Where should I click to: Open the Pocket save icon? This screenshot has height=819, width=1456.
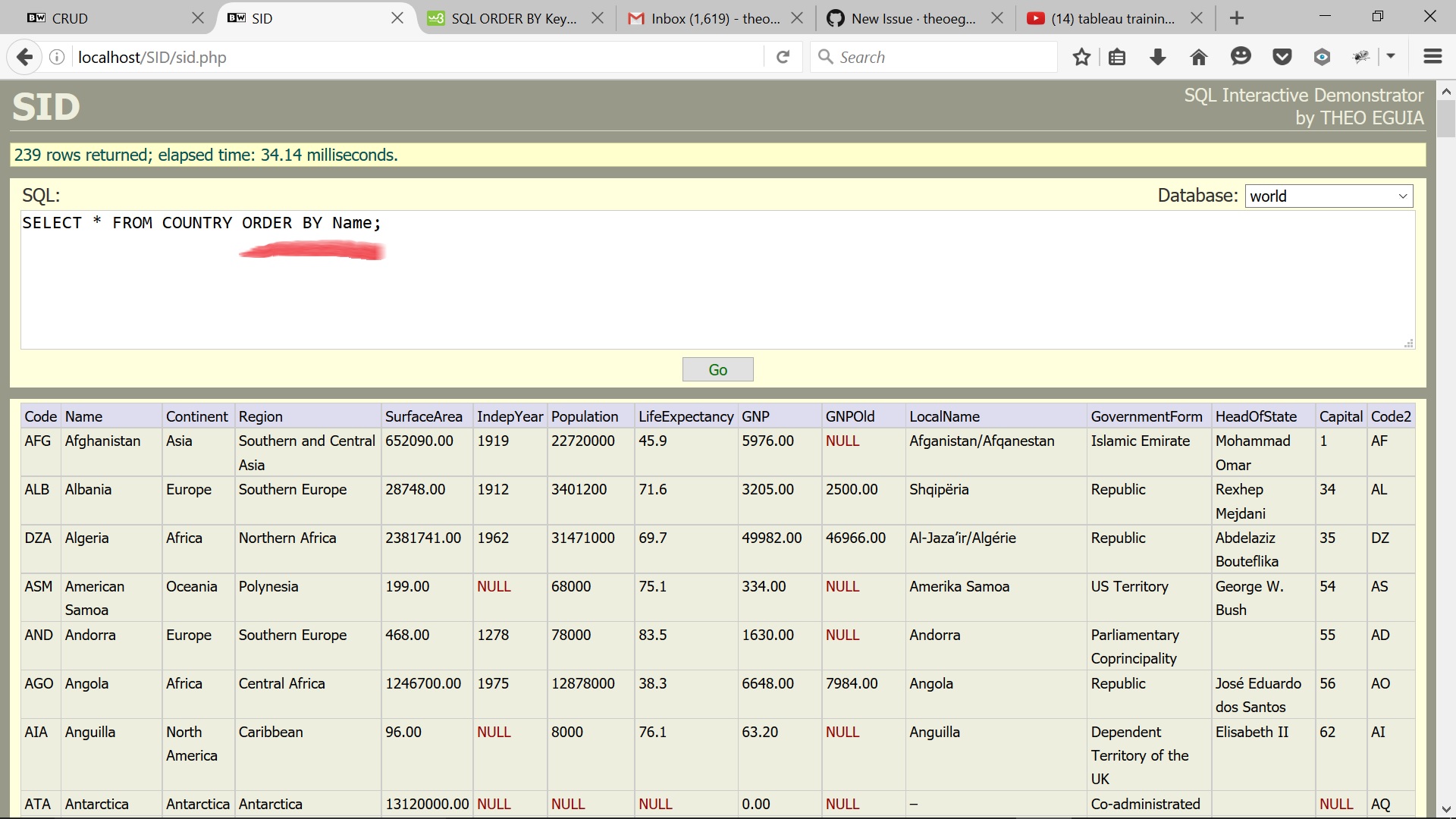(1282, 57)
